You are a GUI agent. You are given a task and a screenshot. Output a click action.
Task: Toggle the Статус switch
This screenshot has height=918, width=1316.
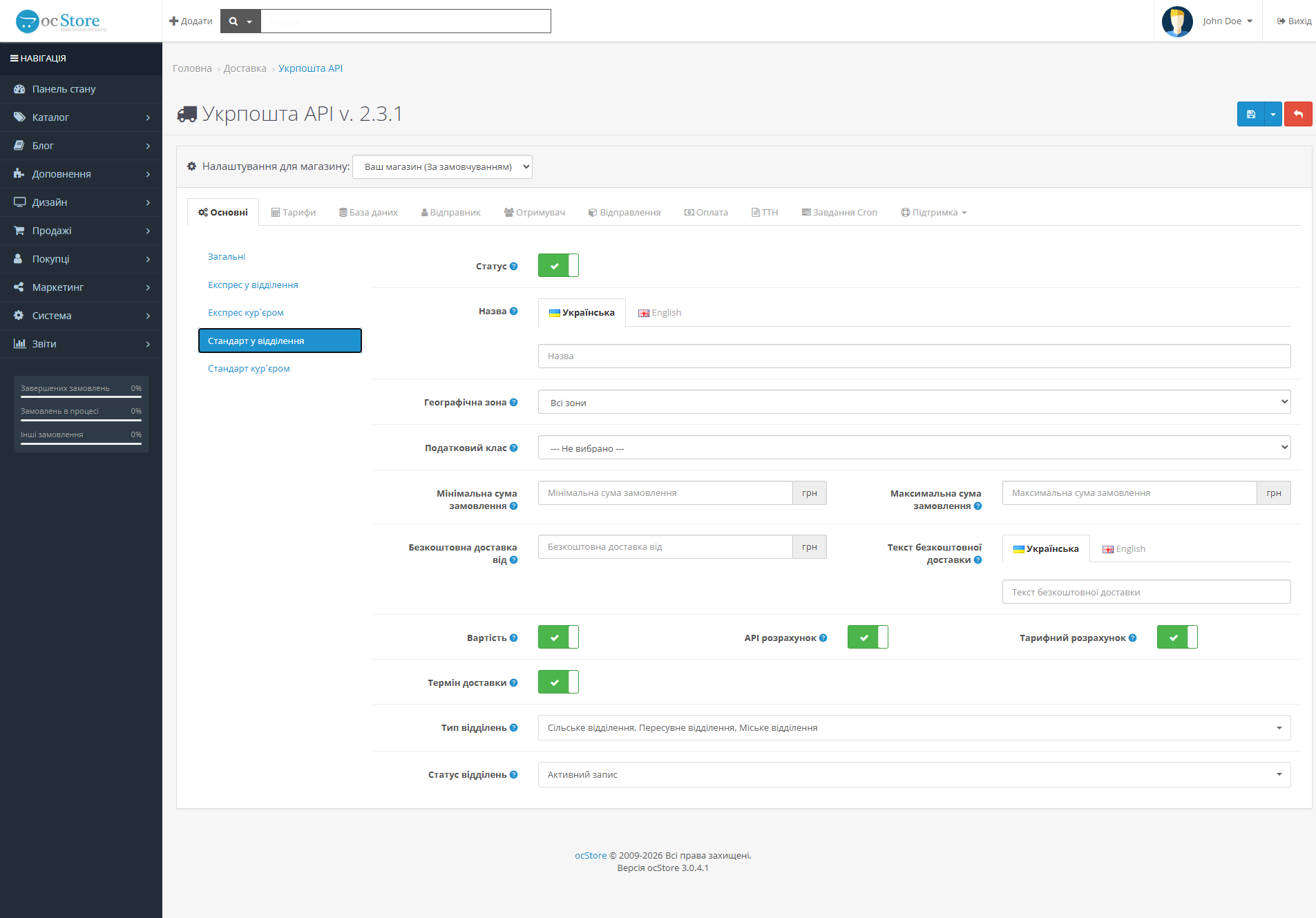coord(558,265)
